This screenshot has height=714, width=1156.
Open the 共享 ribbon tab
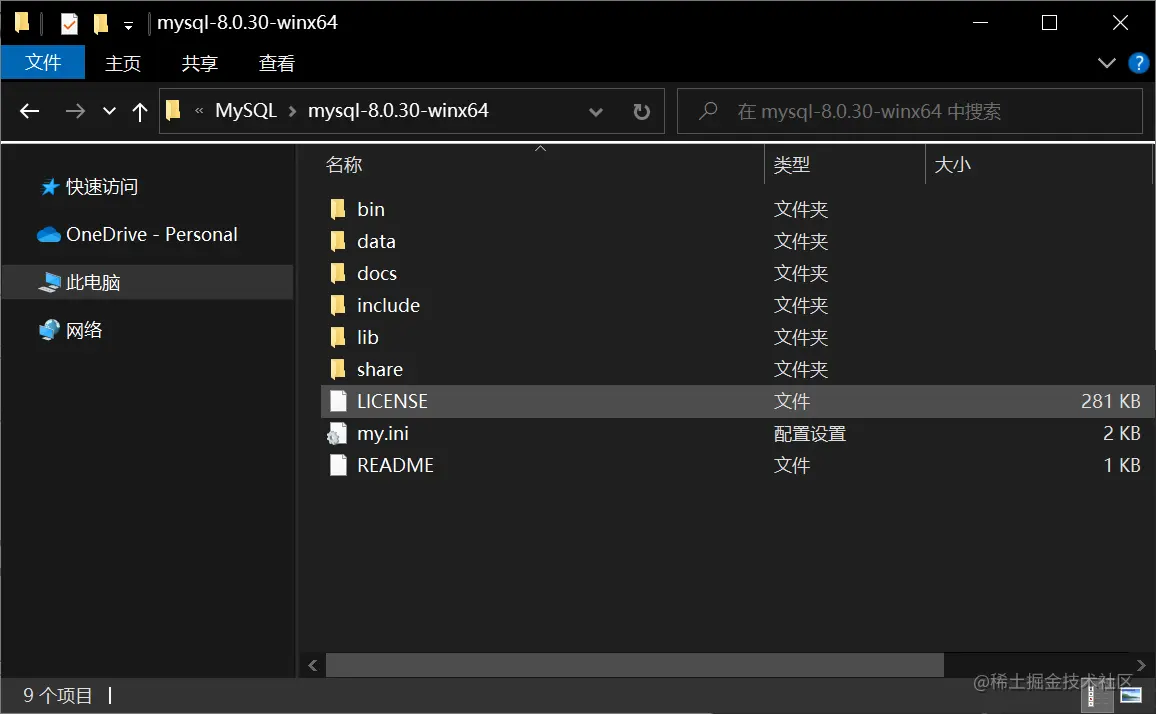(200, 63)
